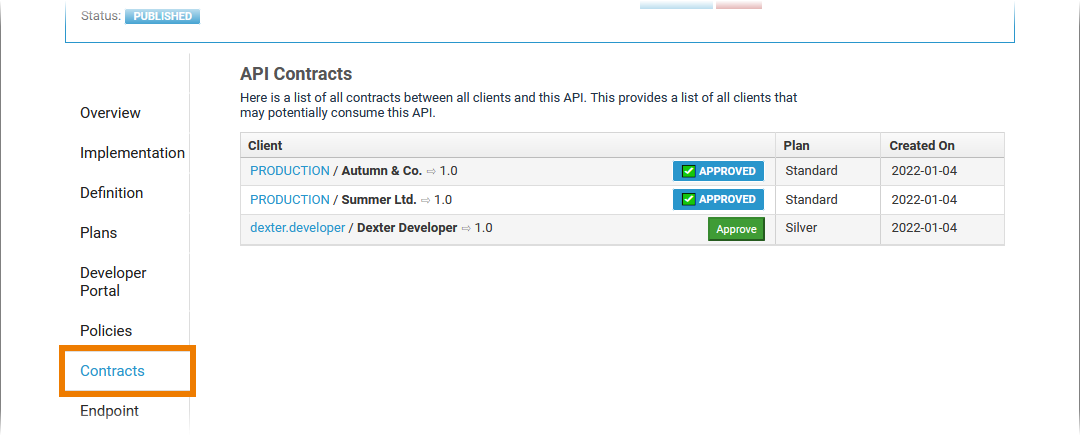The height and width of the screenshot is (436, 1080).
Task: Switch to the Plans section
Action: click(98, 233)
